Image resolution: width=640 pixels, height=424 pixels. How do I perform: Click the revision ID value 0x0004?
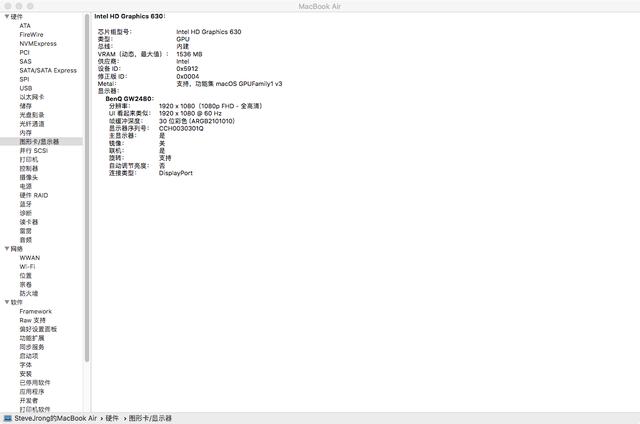click(188, 76)
